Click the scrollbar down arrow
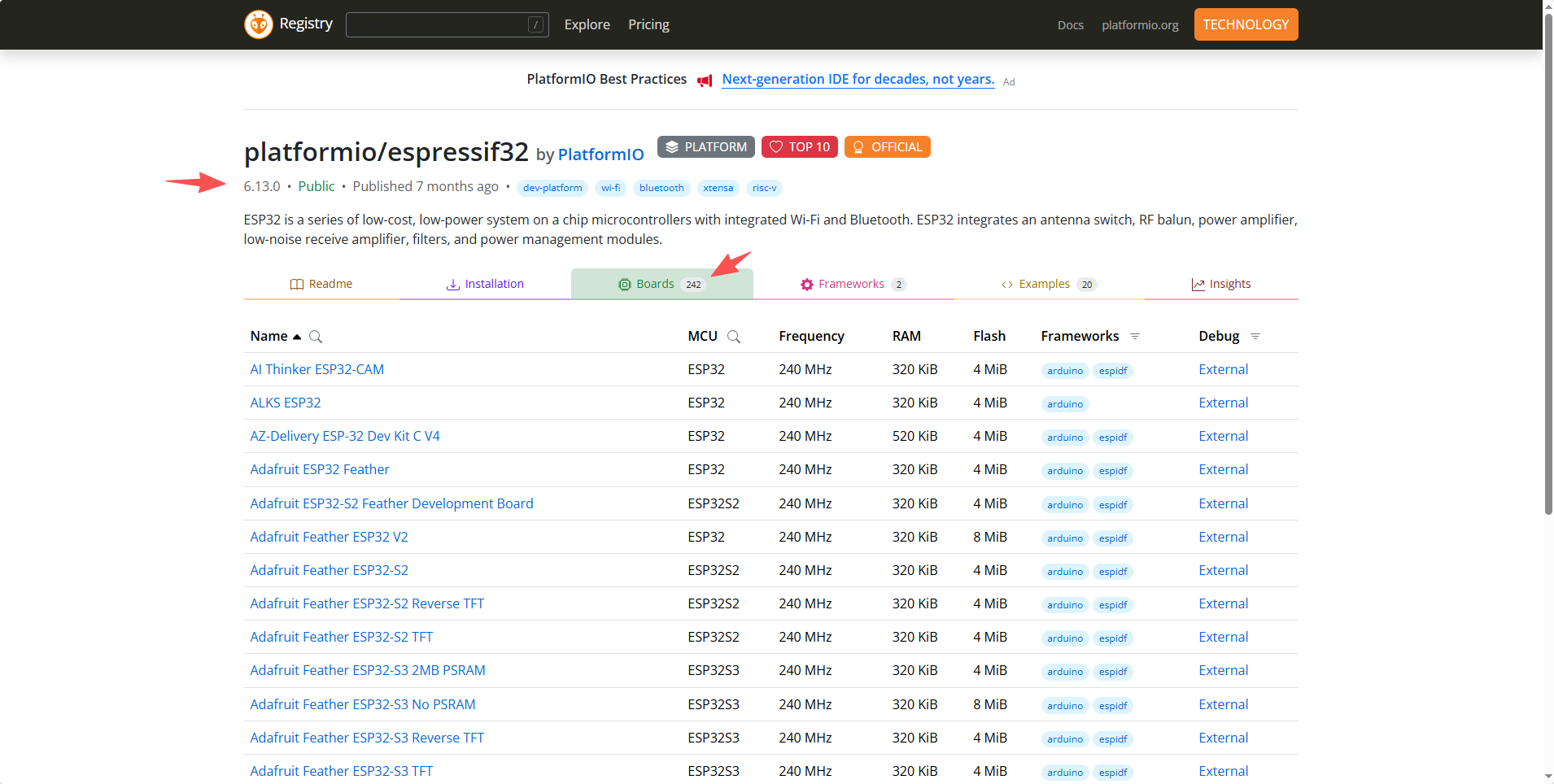Image resolution: width=1554 pixels, height=784 pixels. click(1548, 777)
